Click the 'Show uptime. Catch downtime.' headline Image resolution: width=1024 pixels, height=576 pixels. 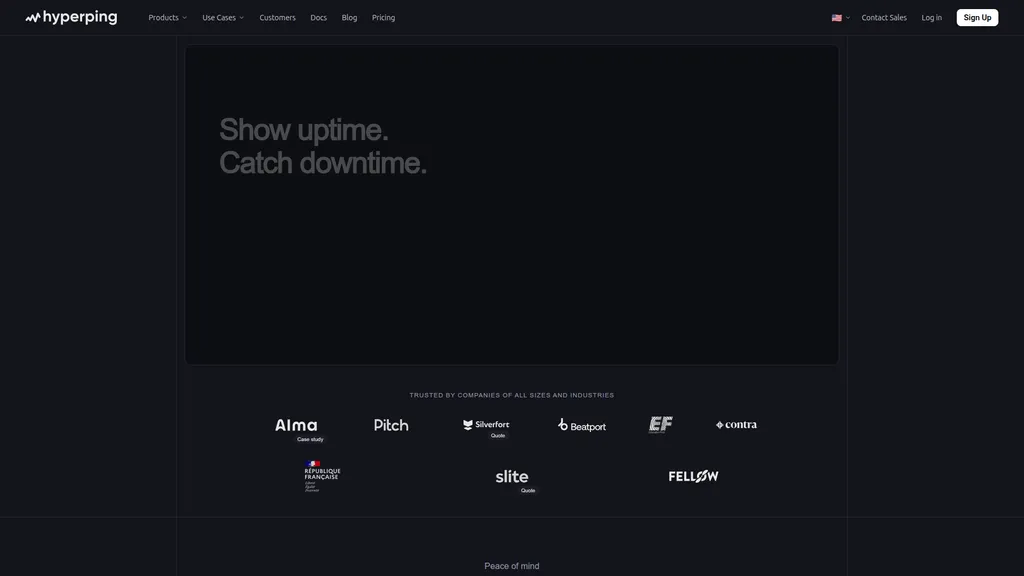tap(323, 146)
